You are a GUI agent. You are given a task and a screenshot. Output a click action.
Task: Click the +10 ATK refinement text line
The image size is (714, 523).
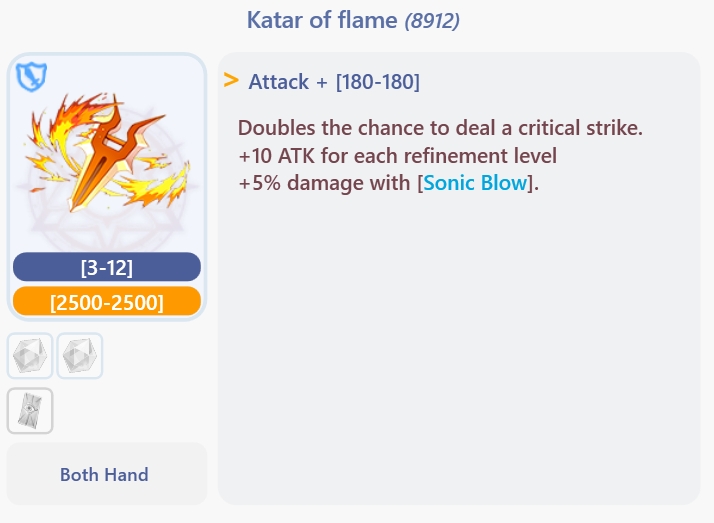397,156
